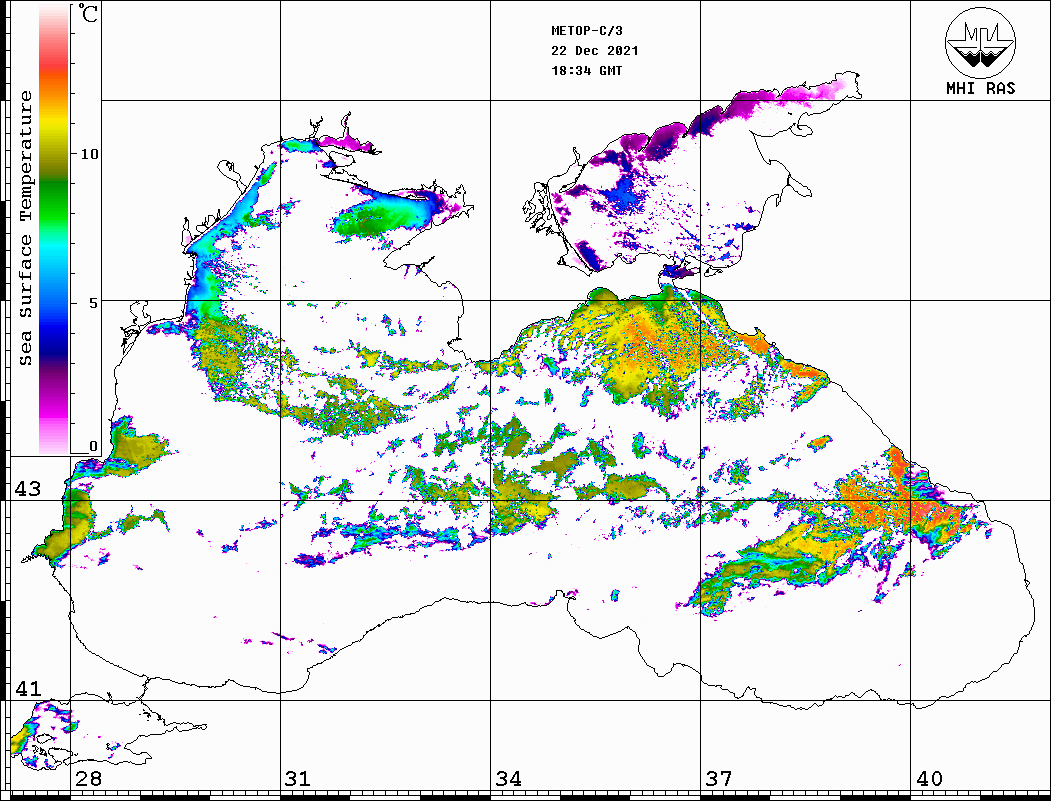Click the temperature color scale bar
1051x801 pixels.
[x=54, y=229]
